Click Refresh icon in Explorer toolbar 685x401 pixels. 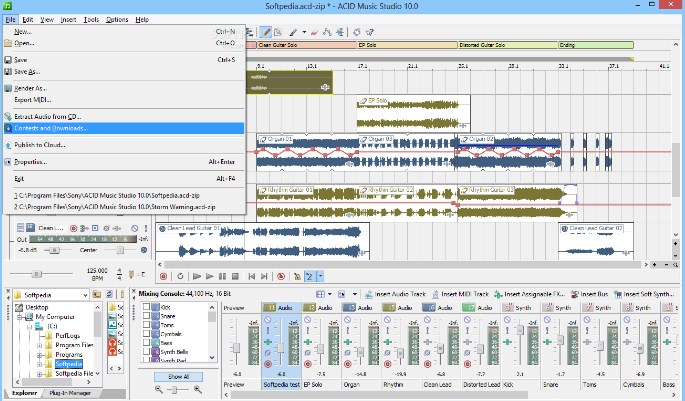[x=109, y=294]
